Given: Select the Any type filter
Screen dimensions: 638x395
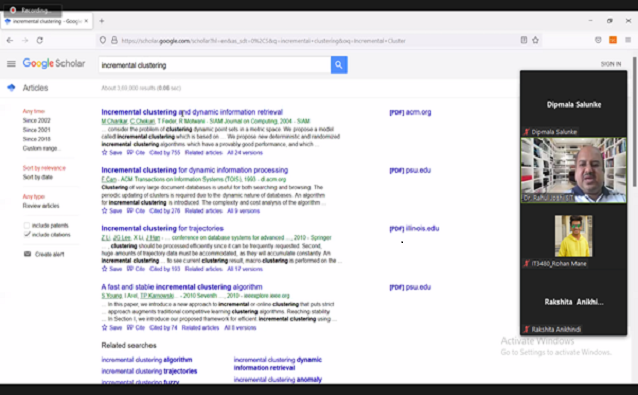Looking at the screenshot, I should click(x=34, y=196).
